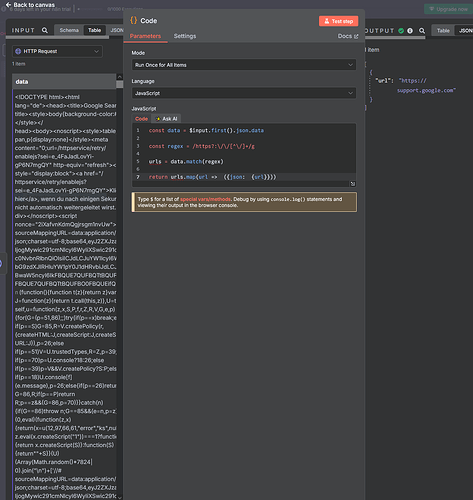The width and height of the screenshot is (473, 500).
Task: Open the Mode dropdown Run Once for All Items
Action: click(x=244, y=65)
